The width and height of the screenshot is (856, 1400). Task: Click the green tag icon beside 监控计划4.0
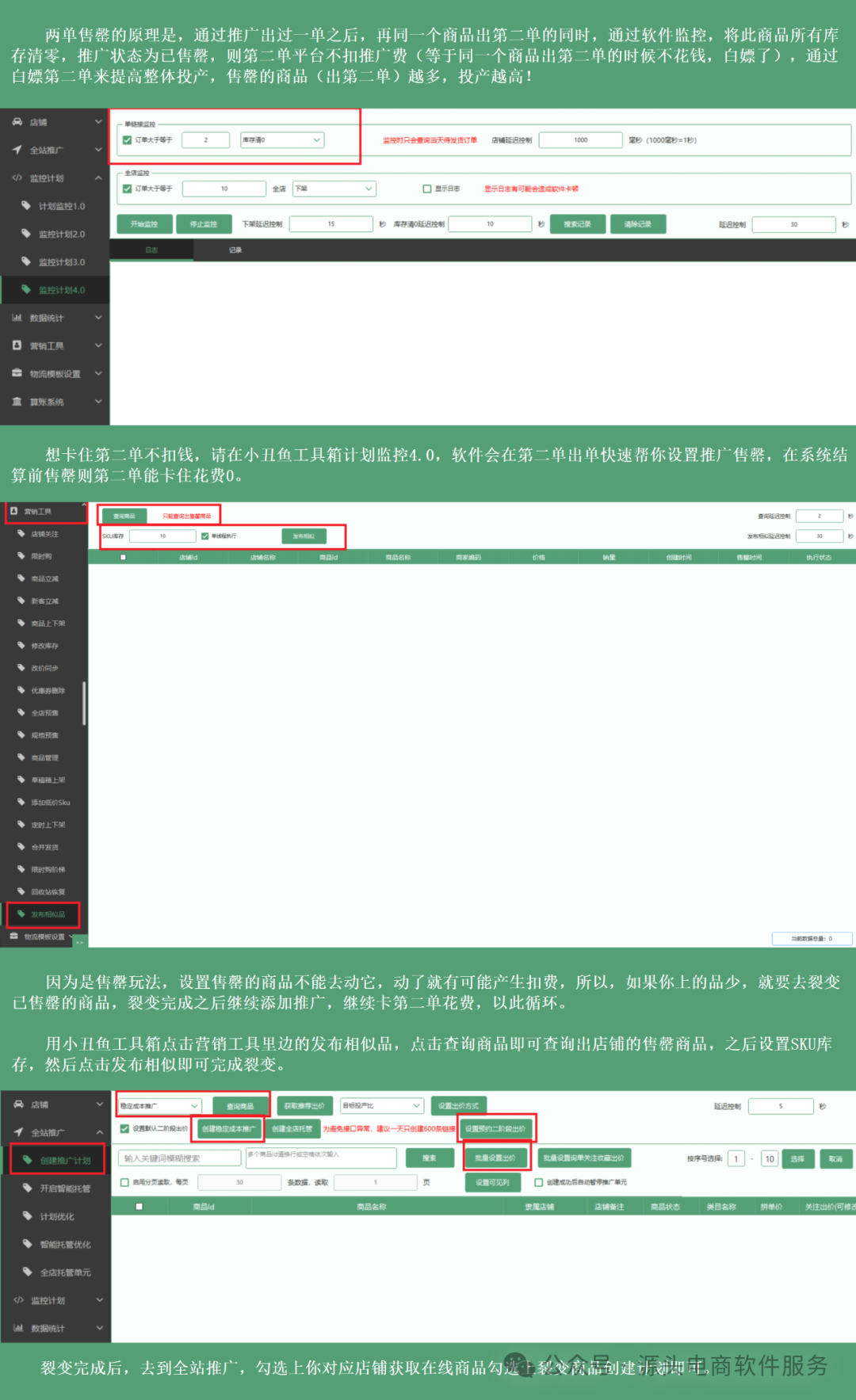coord(26,289)
